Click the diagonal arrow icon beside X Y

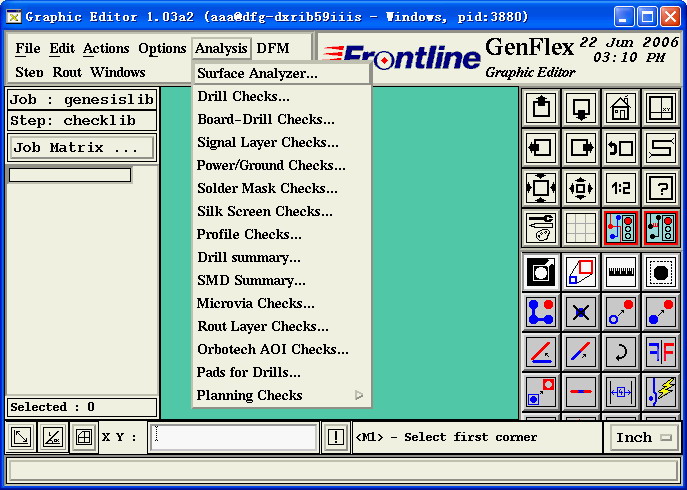21,437
